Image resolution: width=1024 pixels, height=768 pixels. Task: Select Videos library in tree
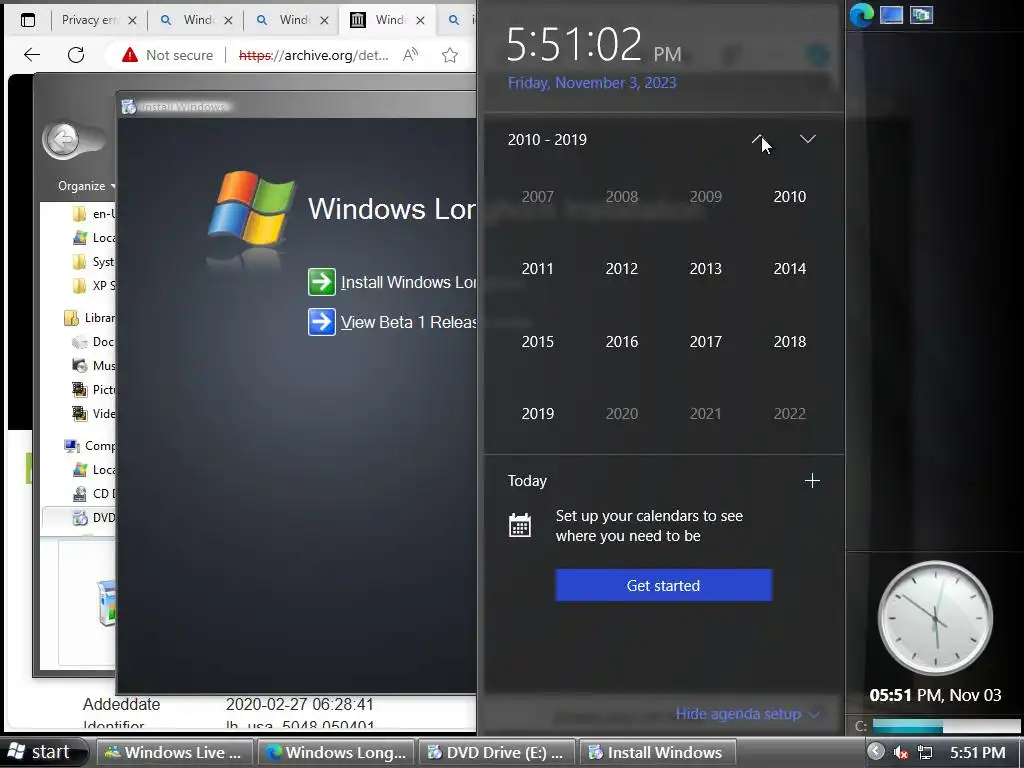[x=93, y=413]
